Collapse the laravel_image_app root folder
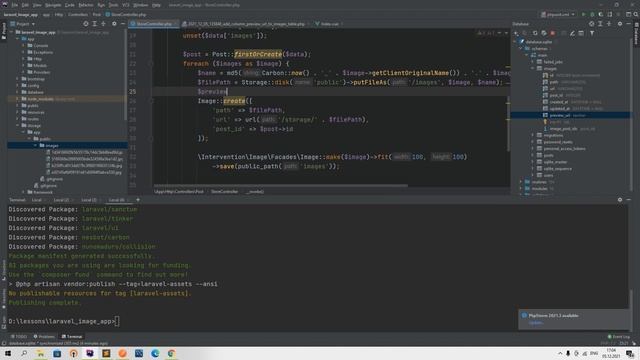This screenshot has width=640, height=360. pyautogui.click(x=12, y=32)
